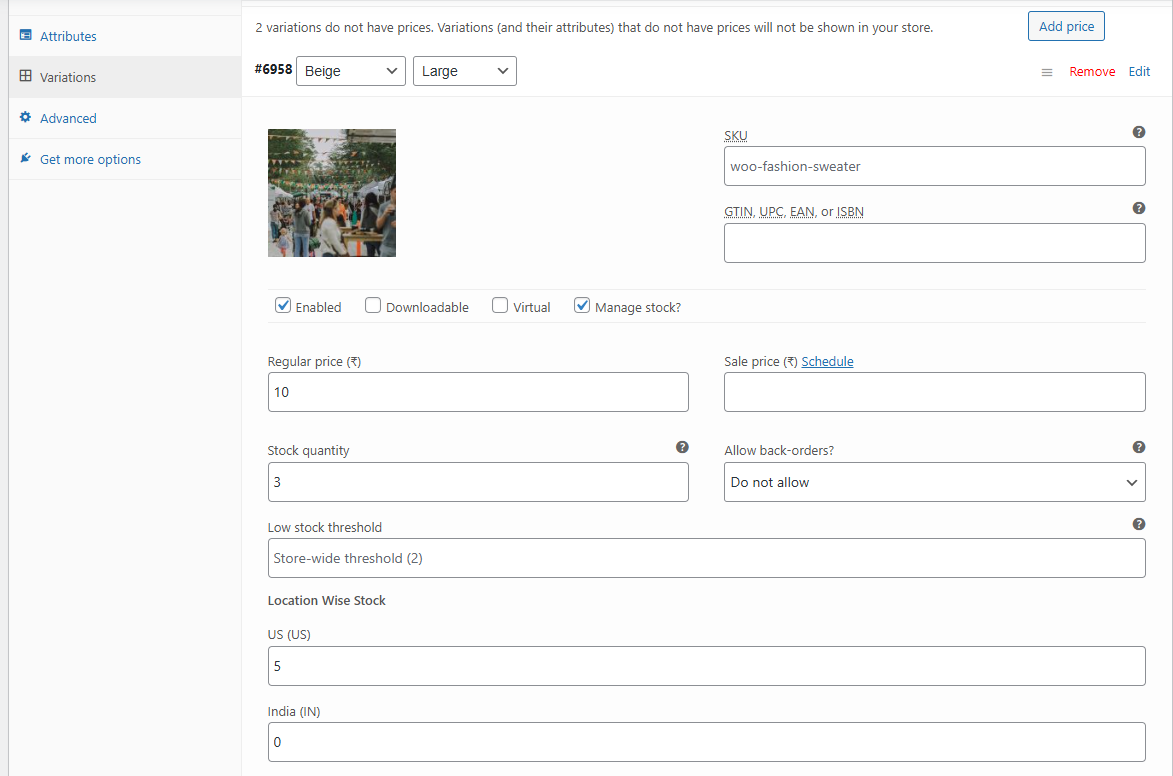Open the Large size dropdown

tap(464, 71)
